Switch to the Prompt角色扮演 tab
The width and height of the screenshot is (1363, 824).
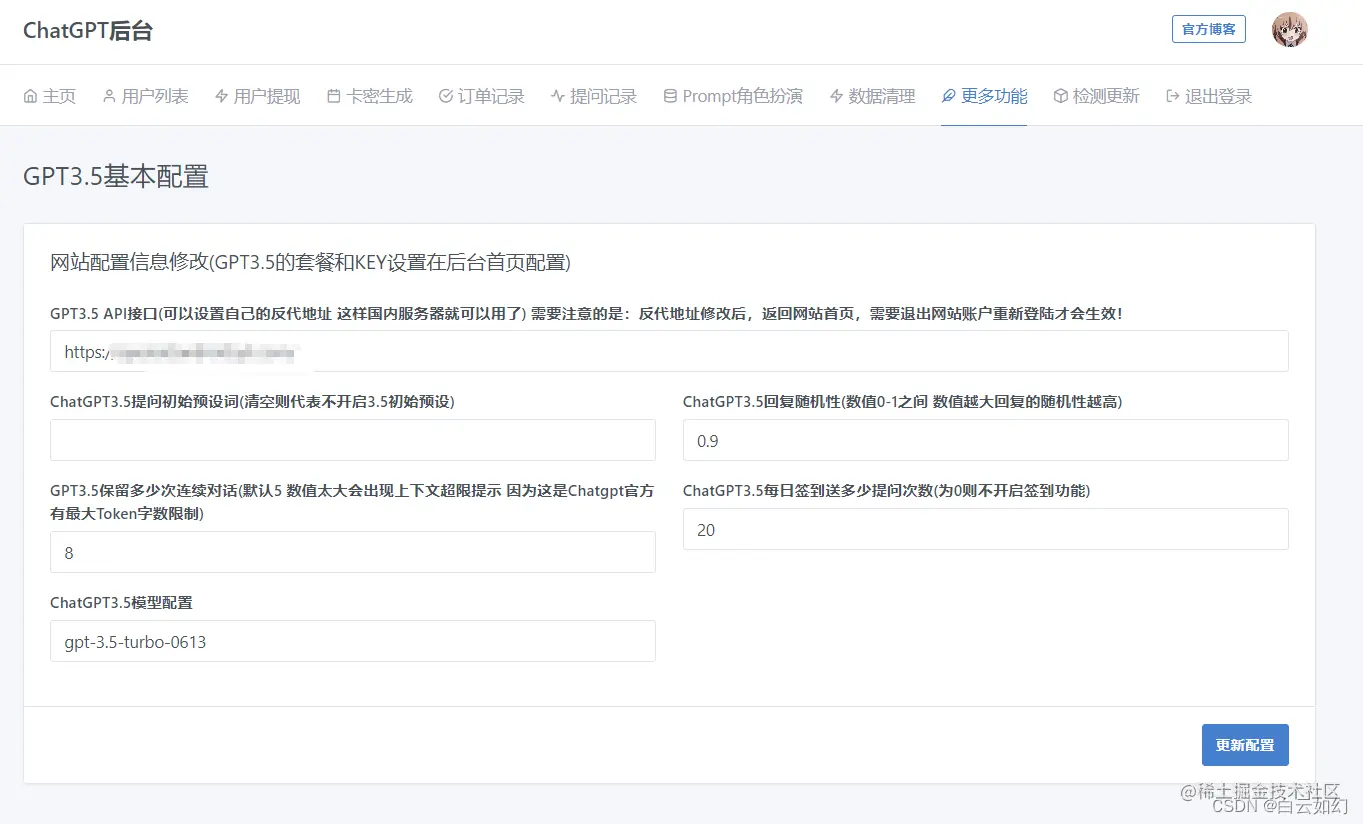[733, 96]
